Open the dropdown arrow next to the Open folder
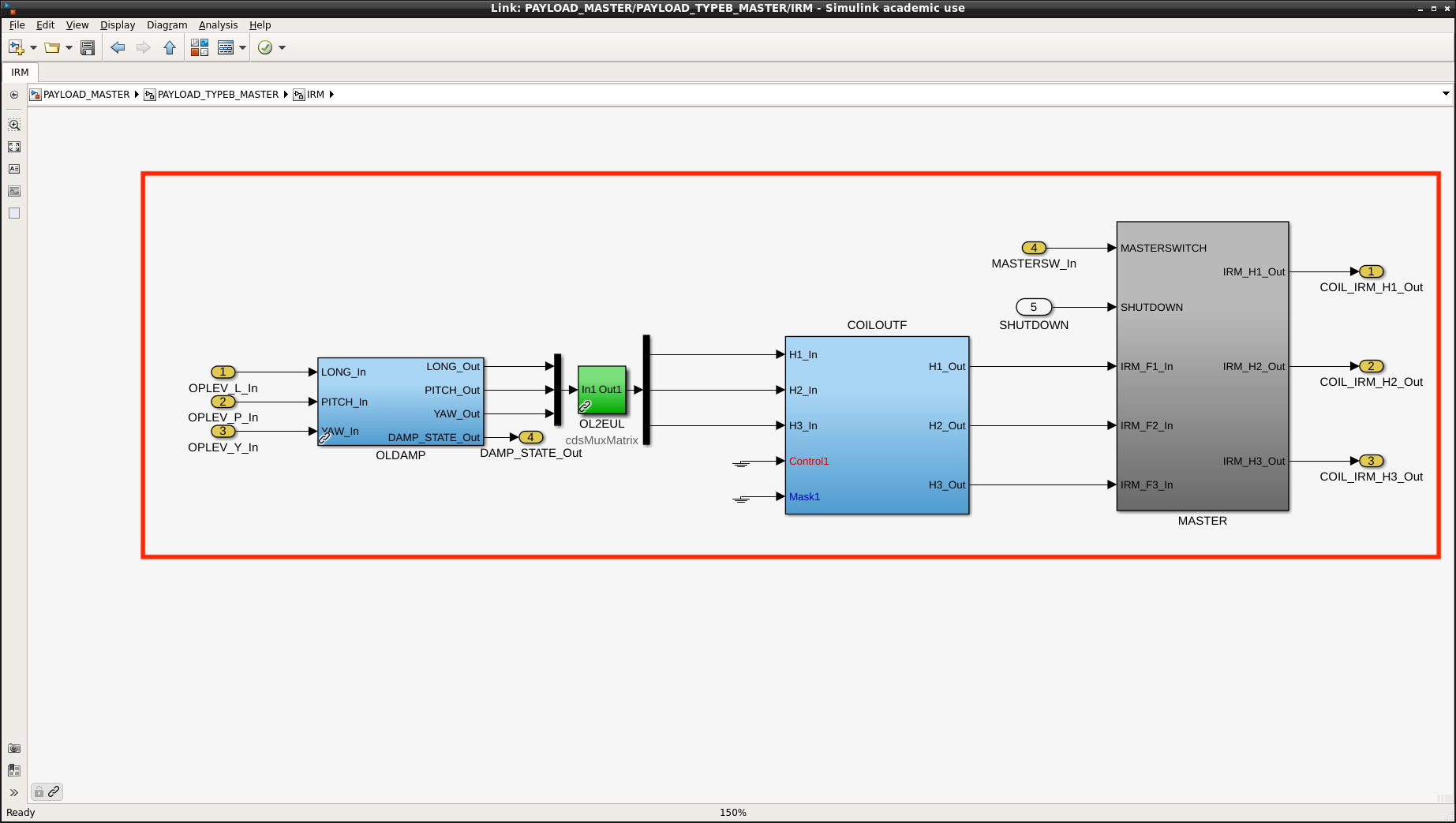 click(x=69, y=48)
